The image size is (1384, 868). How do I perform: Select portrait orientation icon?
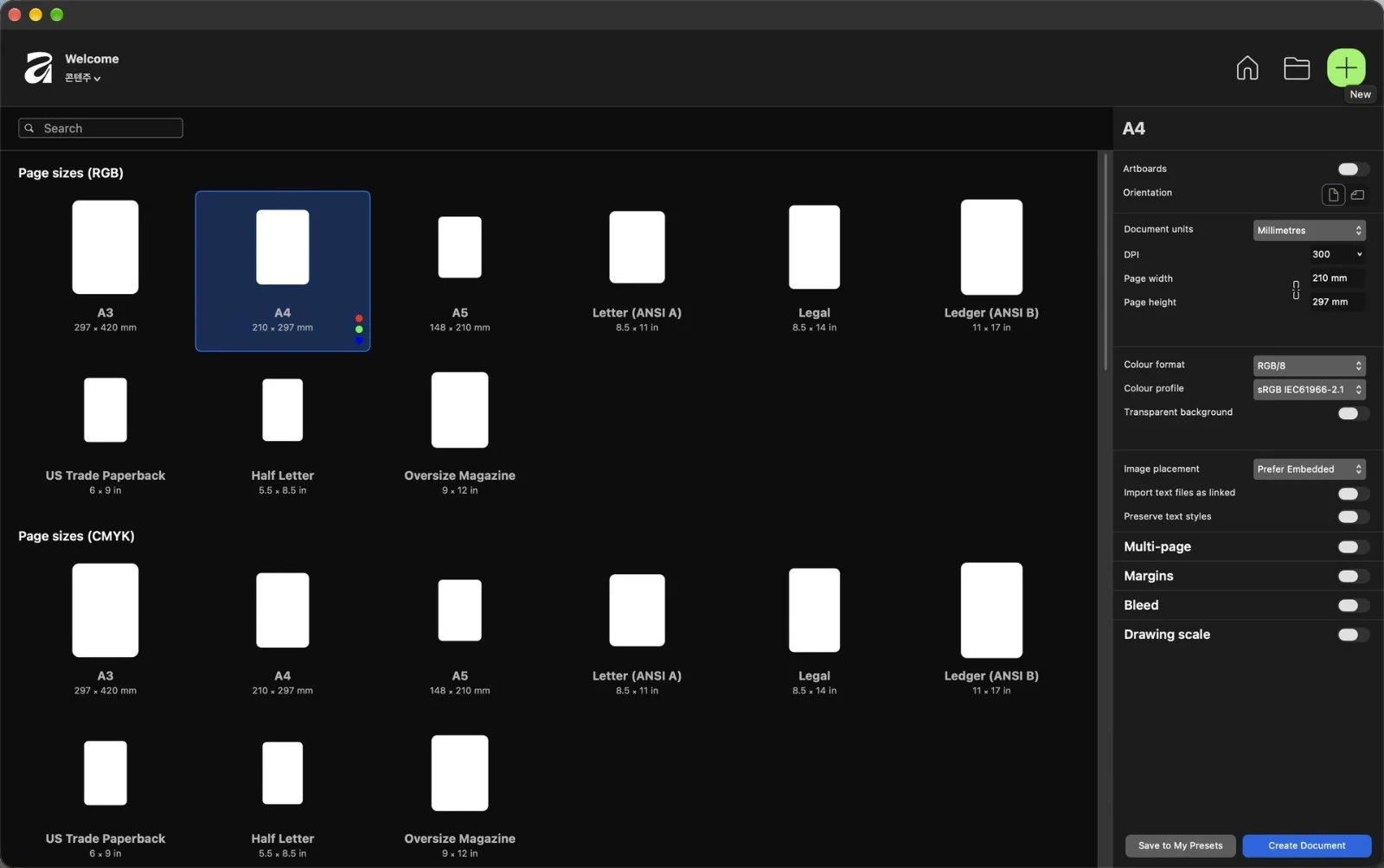[1333, 195]
